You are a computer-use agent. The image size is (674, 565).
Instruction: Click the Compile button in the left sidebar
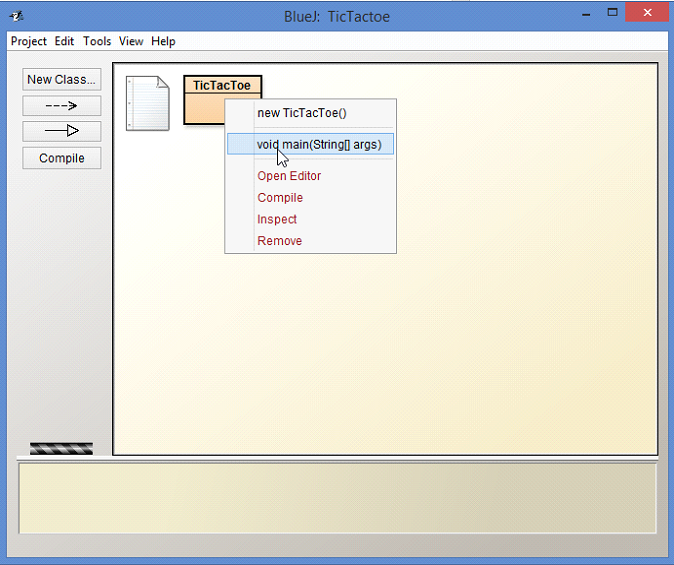tap(61, 158)
